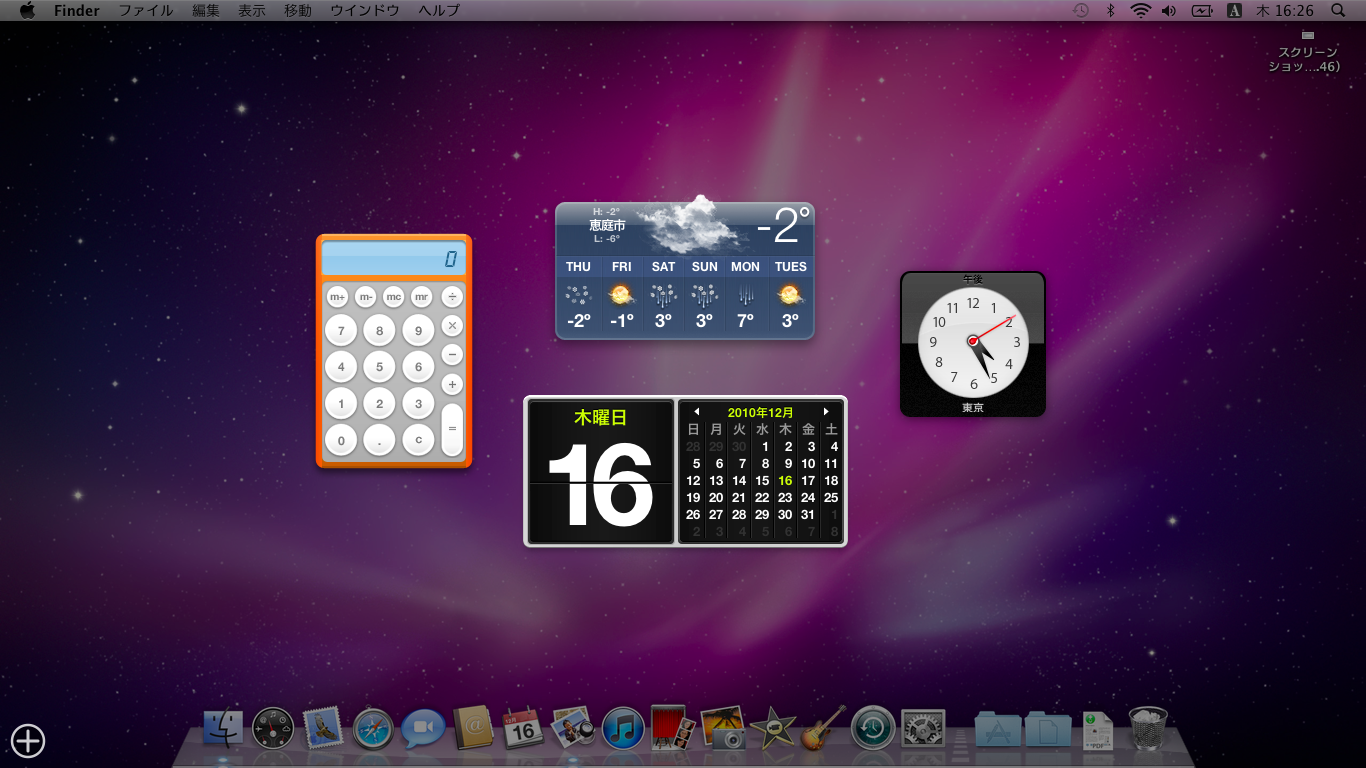This screenshot has height=768, width=1366.
Task: Open the 編集 menu
Action: (x=206, y=10)
